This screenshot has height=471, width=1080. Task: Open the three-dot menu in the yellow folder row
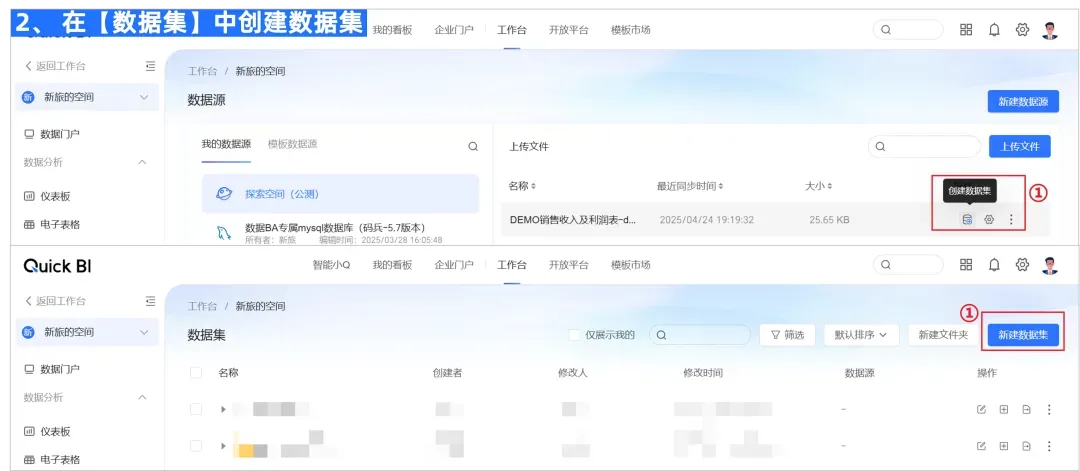[x=1049, y=446]
